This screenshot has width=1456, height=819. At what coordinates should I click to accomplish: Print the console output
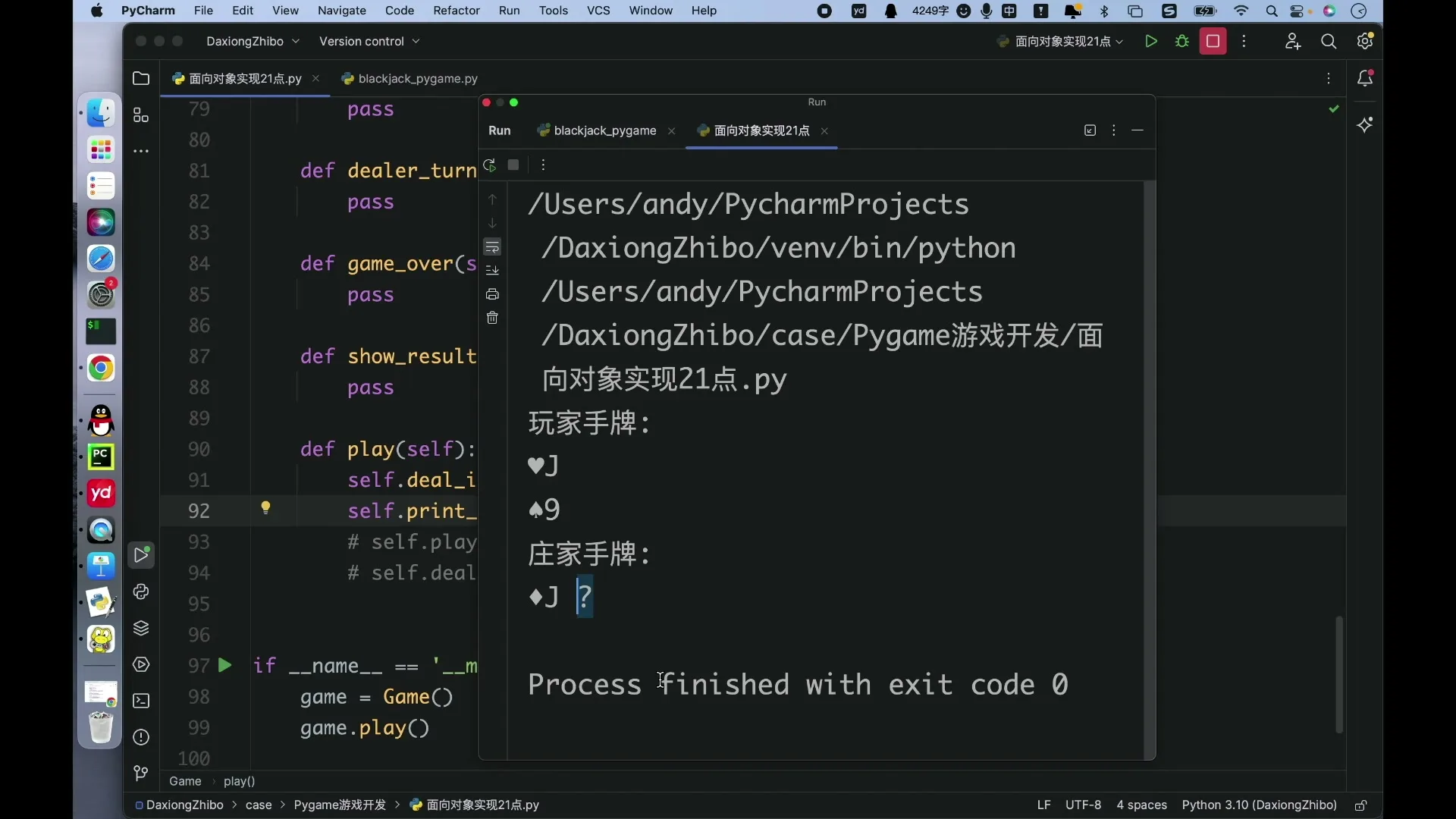pyautogui.click(x=492, y=294)
